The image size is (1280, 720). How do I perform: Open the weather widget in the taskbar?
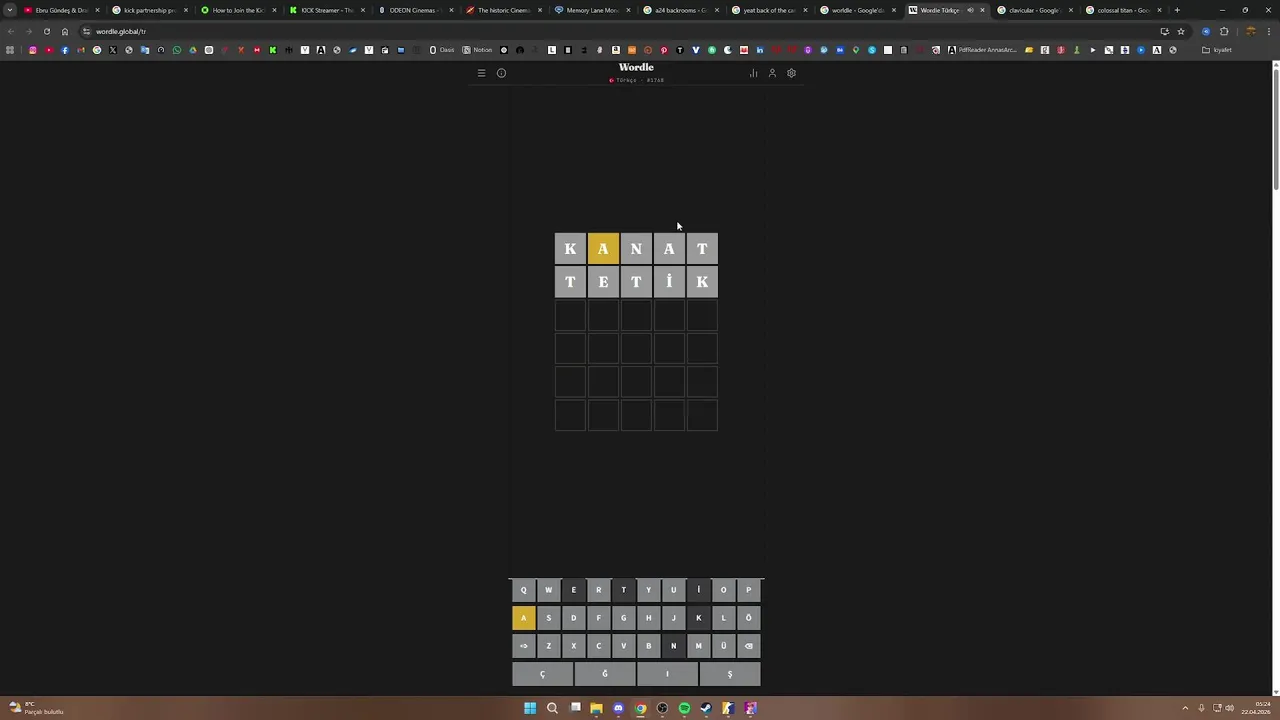36,709
